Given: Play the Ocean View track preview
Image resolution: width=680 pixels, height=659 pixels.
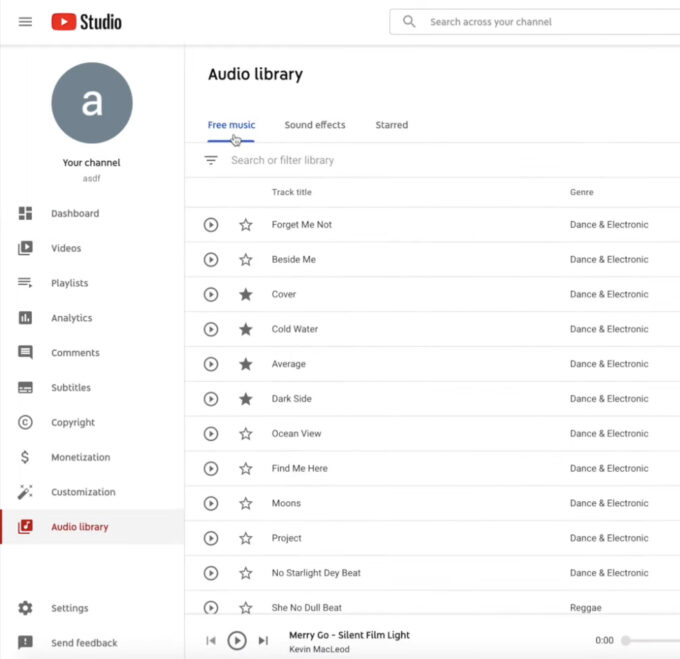Looking at the screenshot, I should coord(211,434).
